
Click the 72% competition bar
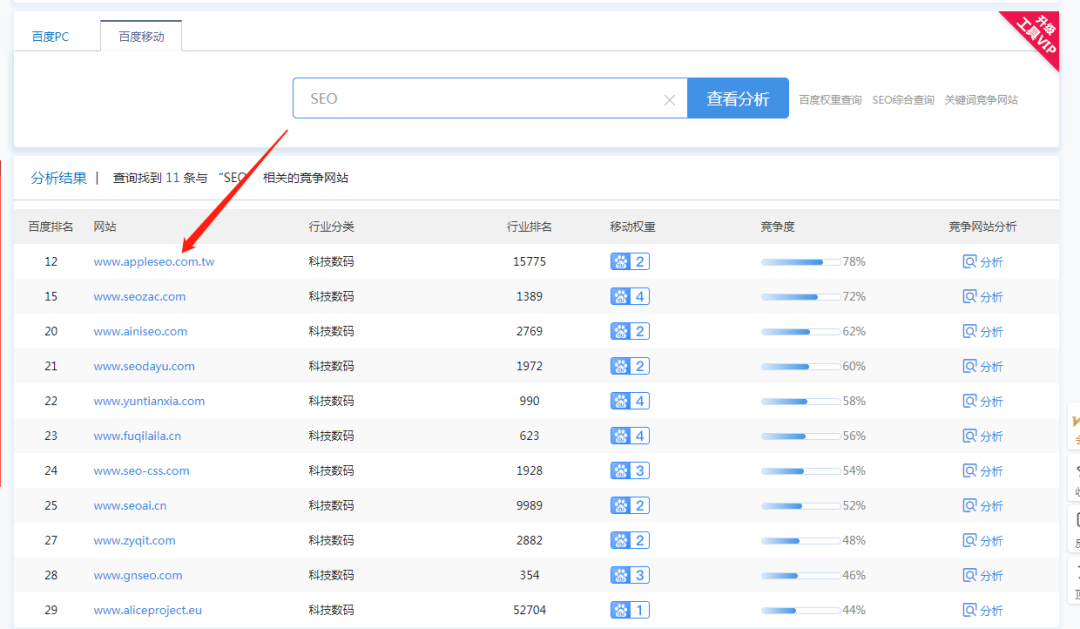[800, 297]
